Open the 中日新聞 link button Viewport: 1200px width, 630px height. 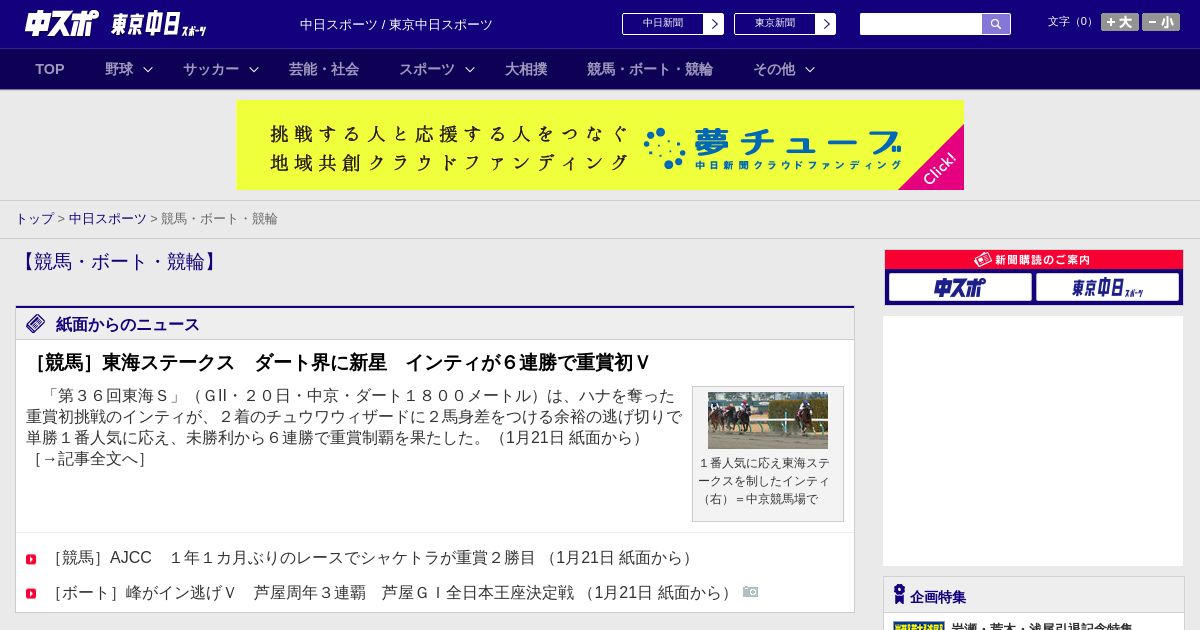pyautogui.click(x=663, y=24)
